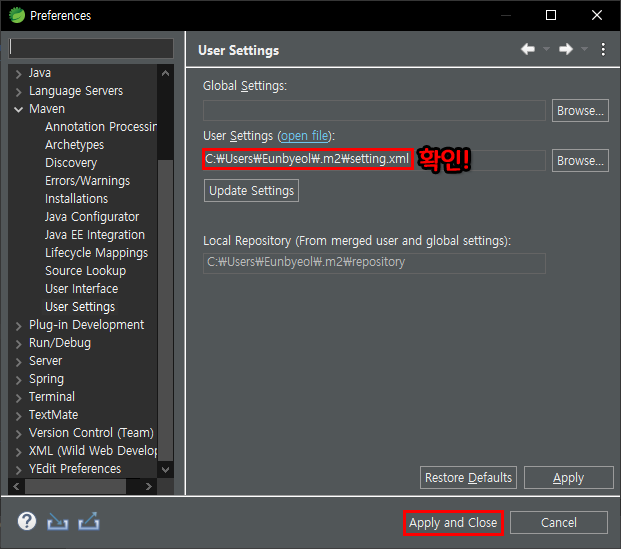Click horizontal scrollbar left arrow
621x549 pixels.
tap(16, 486)
